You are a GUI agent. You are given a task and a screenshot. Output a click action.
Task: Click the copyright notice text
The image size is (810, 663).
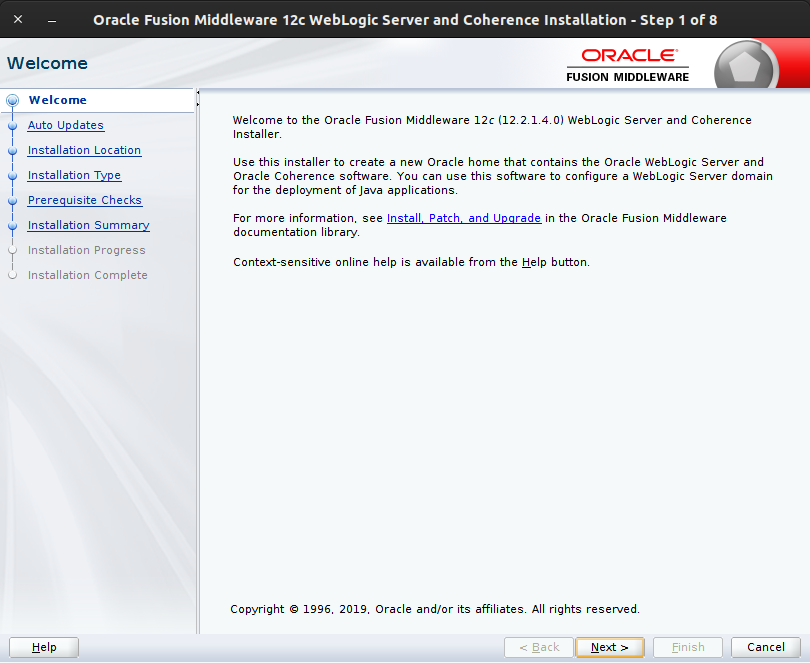(x=435, y=609)
